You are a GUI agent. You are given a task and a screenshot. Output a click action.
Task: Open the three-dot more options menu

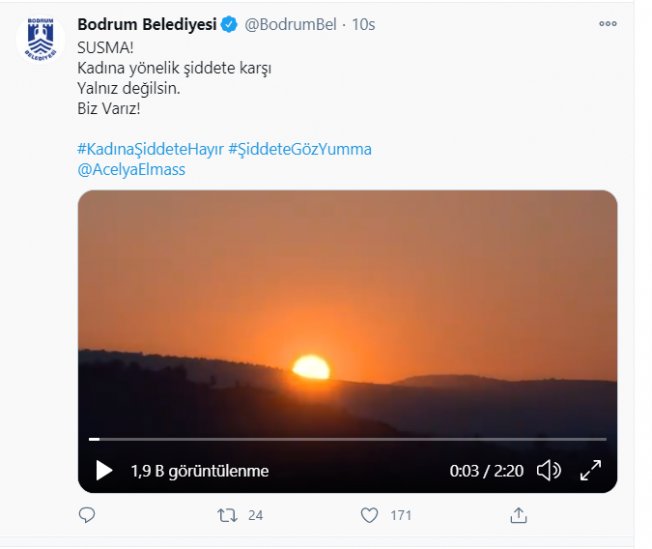tap(608, 24)
